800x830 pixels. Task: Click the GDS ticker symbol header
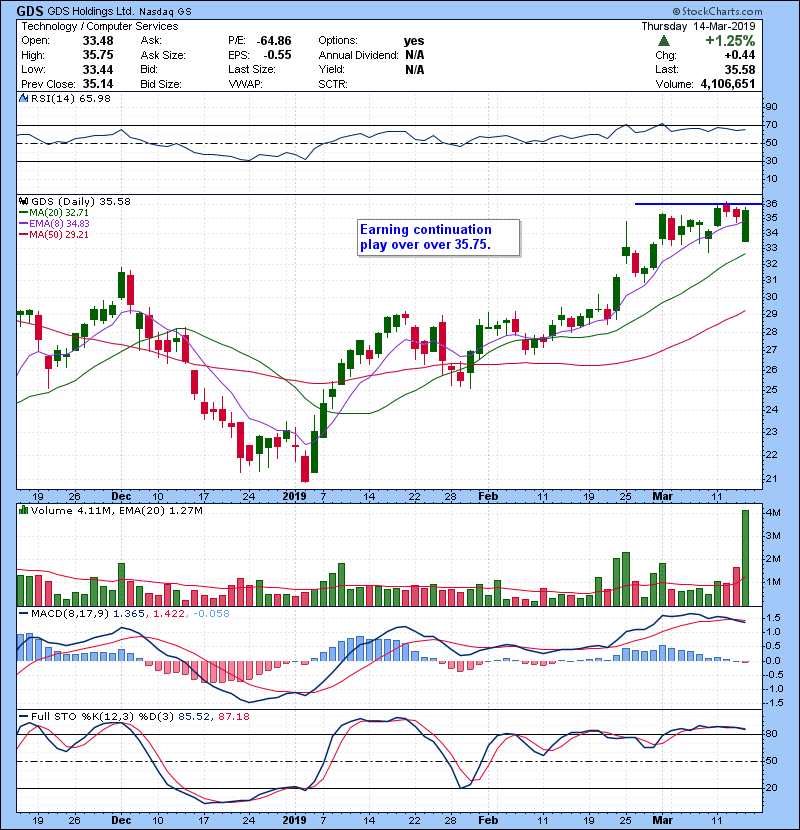31,11
